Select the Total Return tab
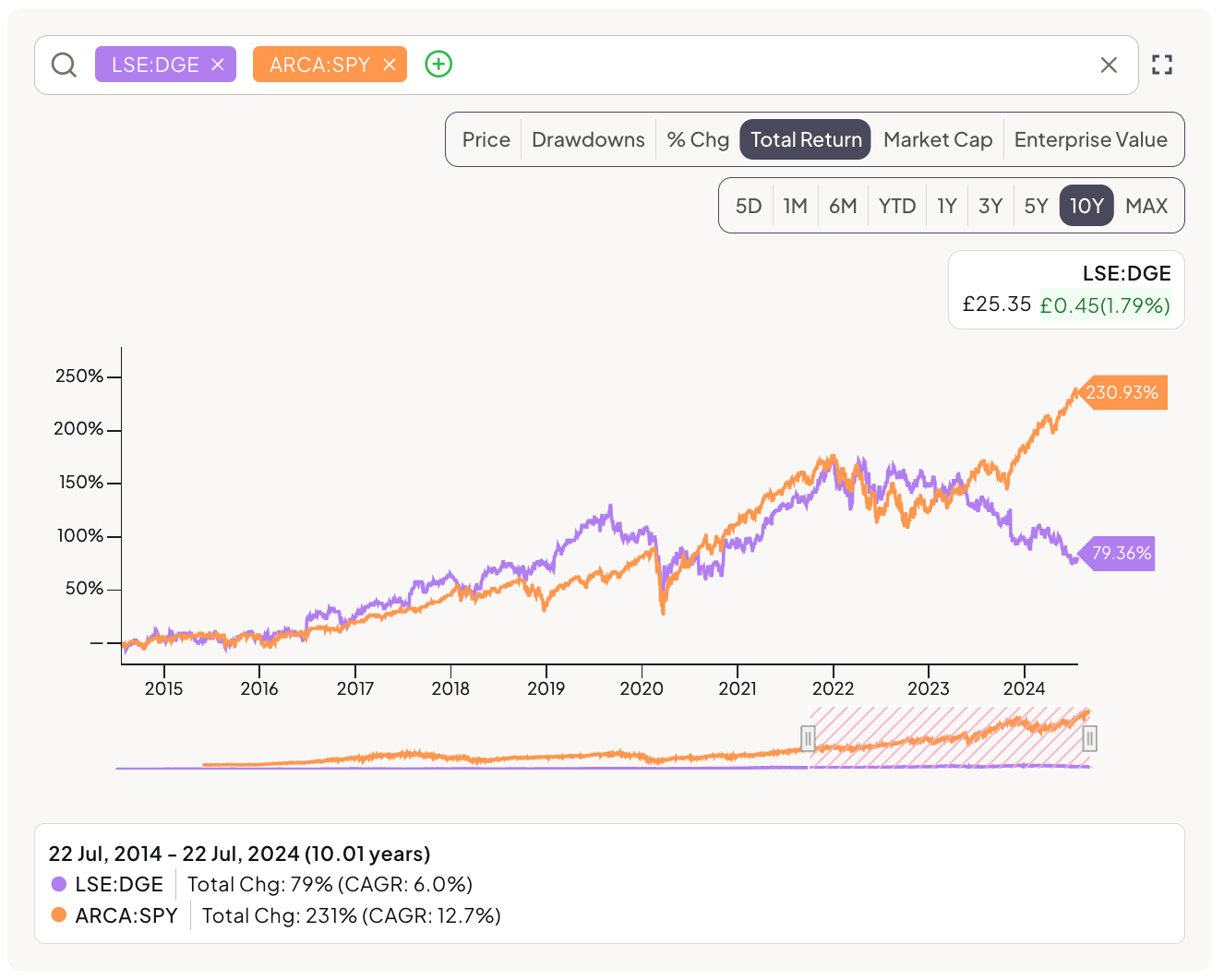1224x980 pixels. point(806,139)
